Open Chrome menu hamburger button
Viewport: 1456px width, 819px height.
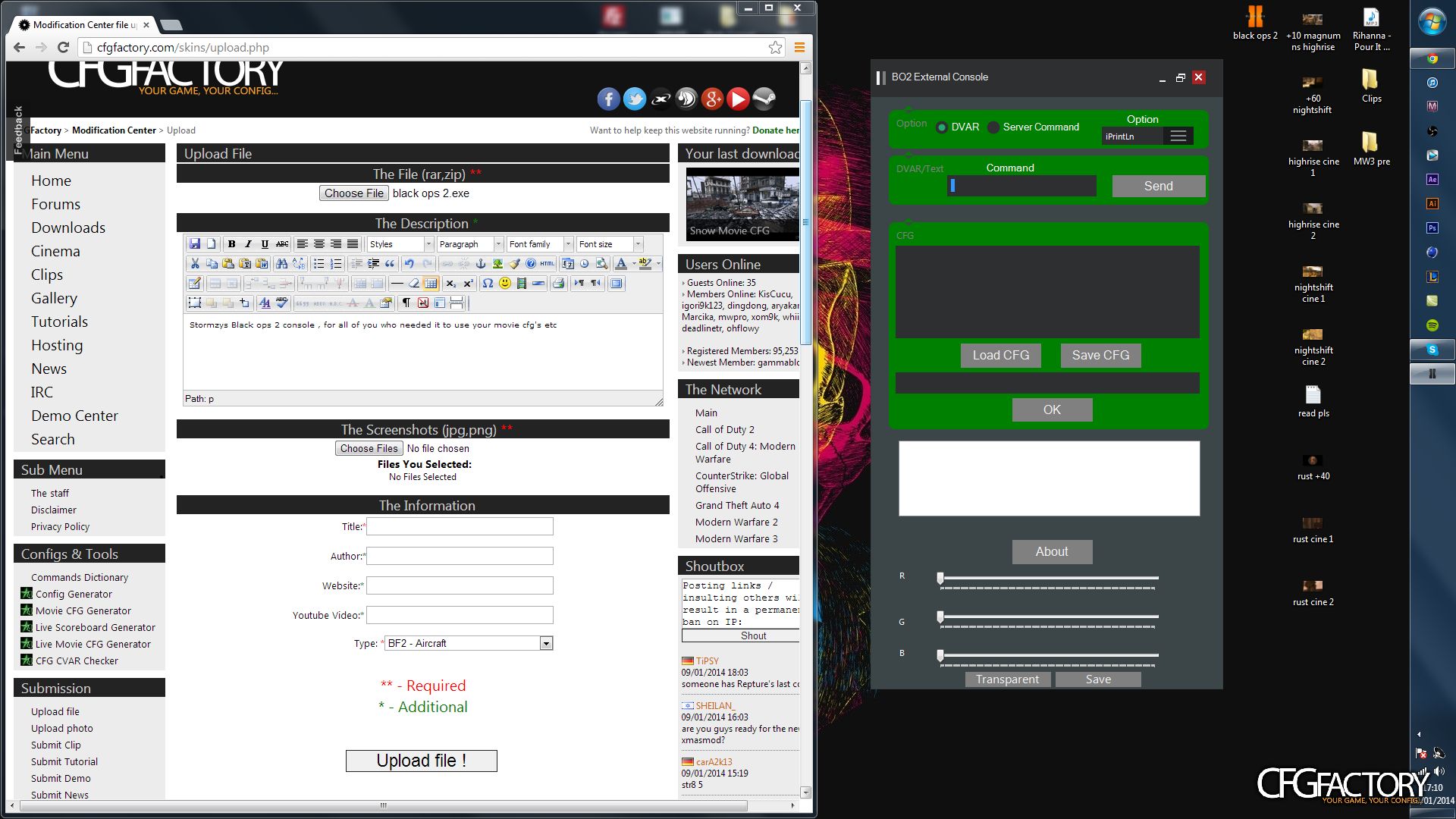(x=799, y=48)
